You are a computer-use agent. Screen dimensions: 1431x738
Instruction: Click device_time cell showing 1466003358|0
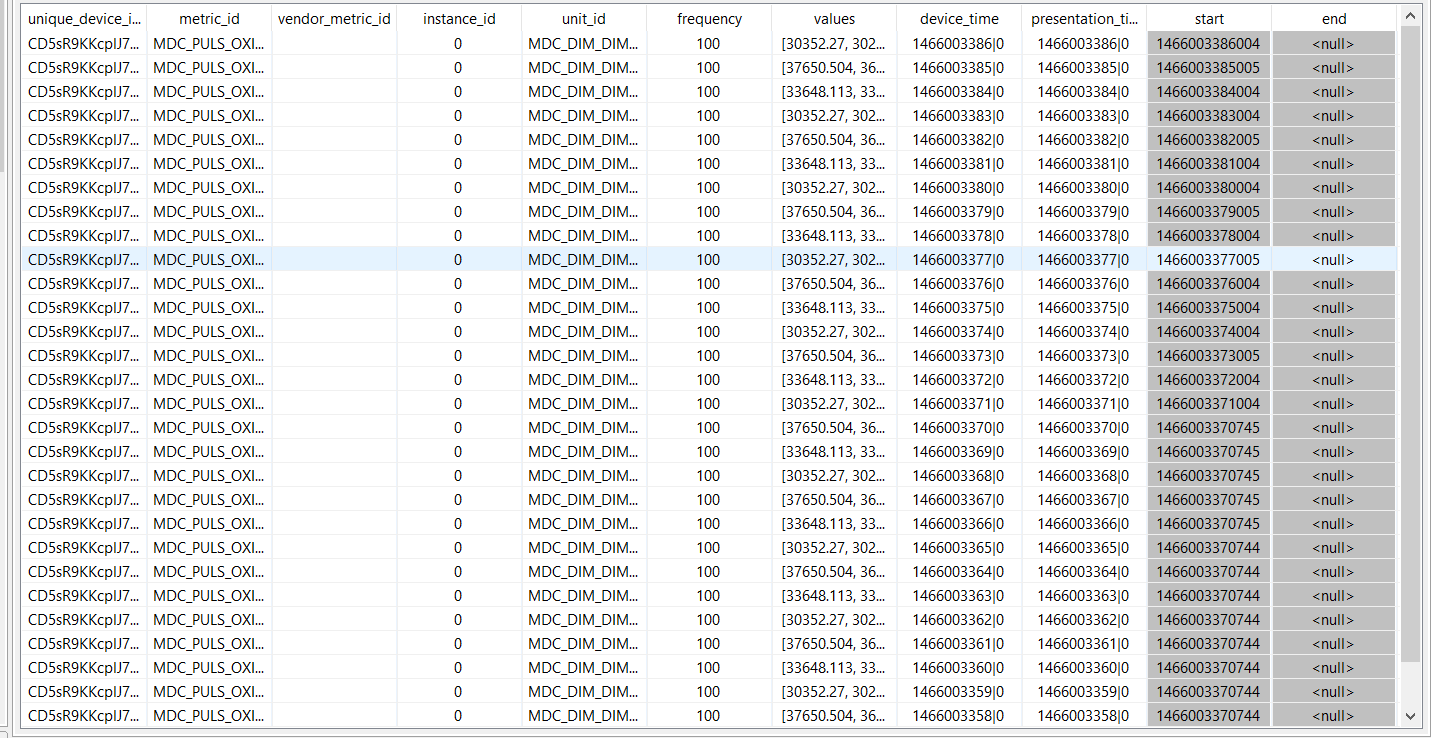[x=959, y=716]
